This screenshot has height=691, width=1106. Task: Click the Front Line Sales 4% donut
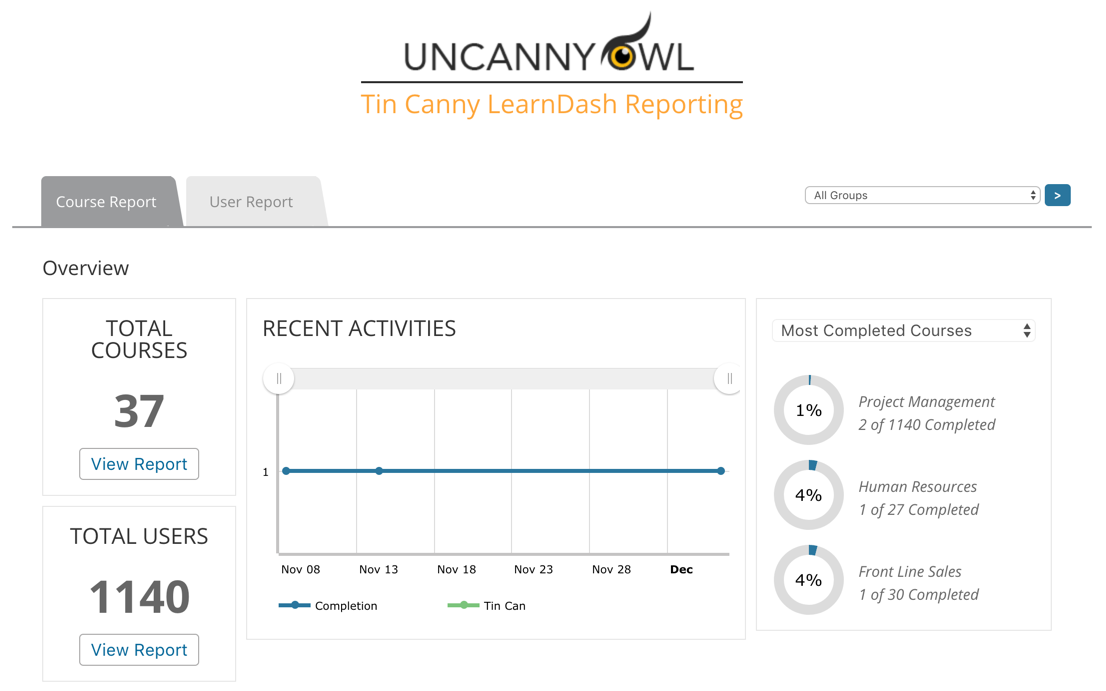coord(808,580)
